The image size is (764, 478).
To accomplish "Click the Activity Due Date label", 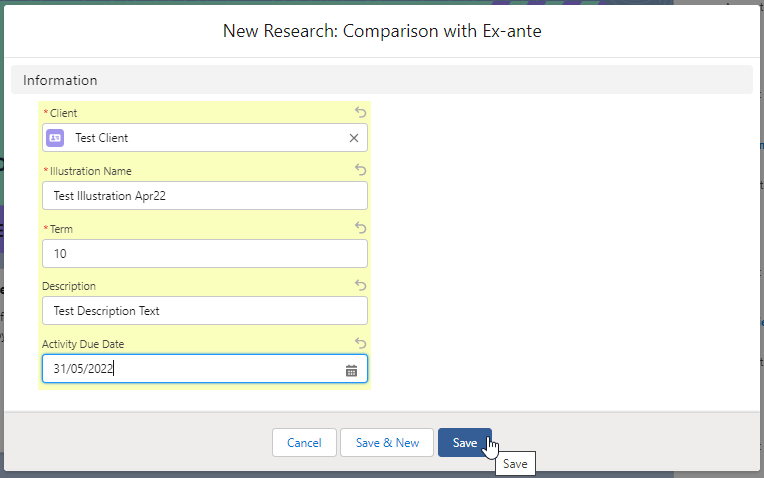I will pos(83,344).
